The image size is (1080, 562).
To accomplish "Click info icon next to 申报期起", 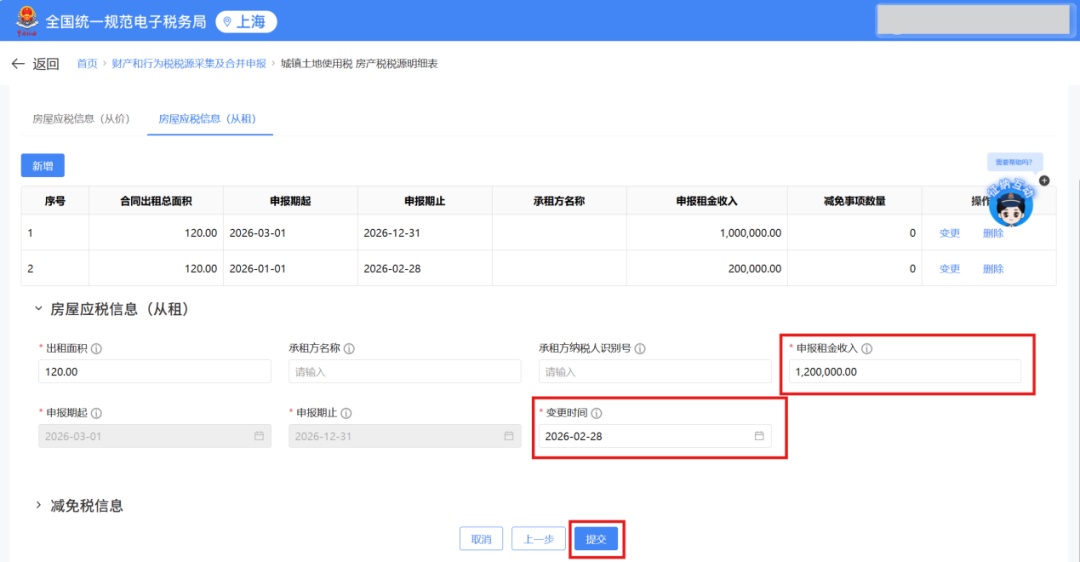I will pos(97,413).
